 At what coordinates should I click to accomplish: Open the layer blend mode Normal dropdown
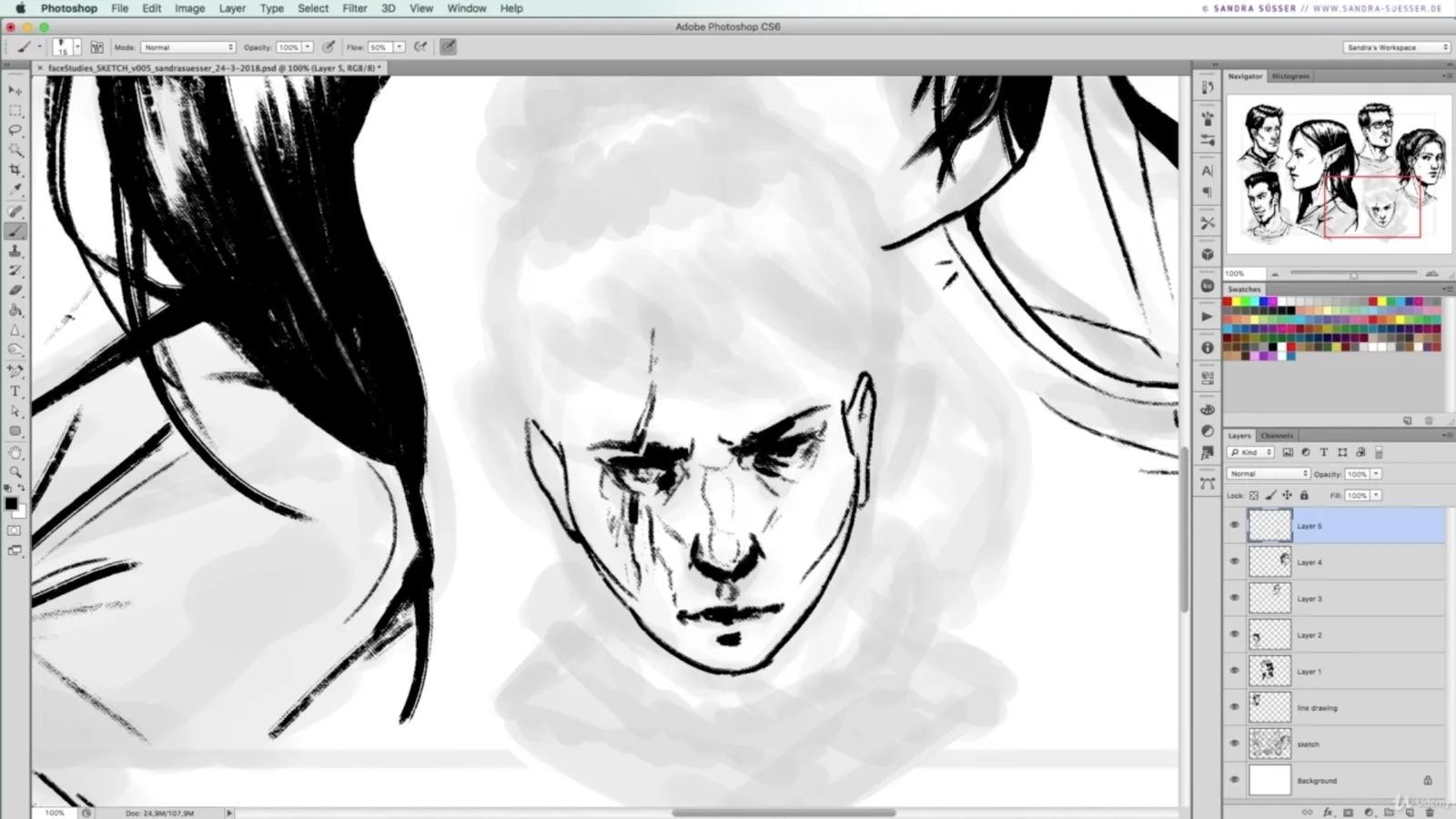point(1269,474)
